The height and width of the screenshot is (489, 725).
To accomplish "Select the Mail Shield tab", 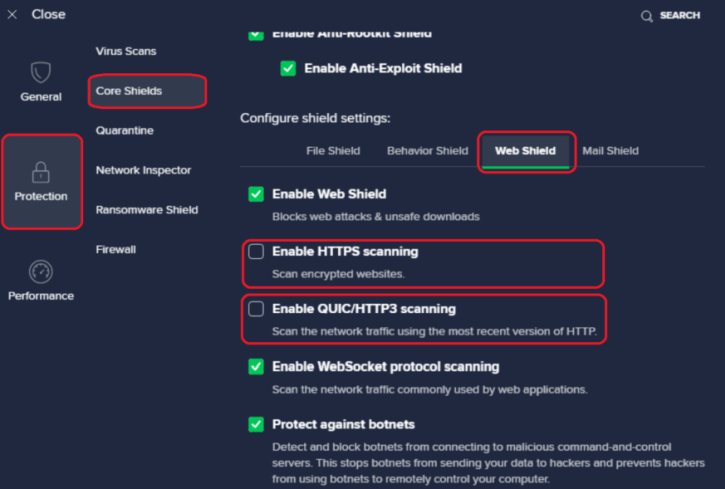I will coord(610,151).
